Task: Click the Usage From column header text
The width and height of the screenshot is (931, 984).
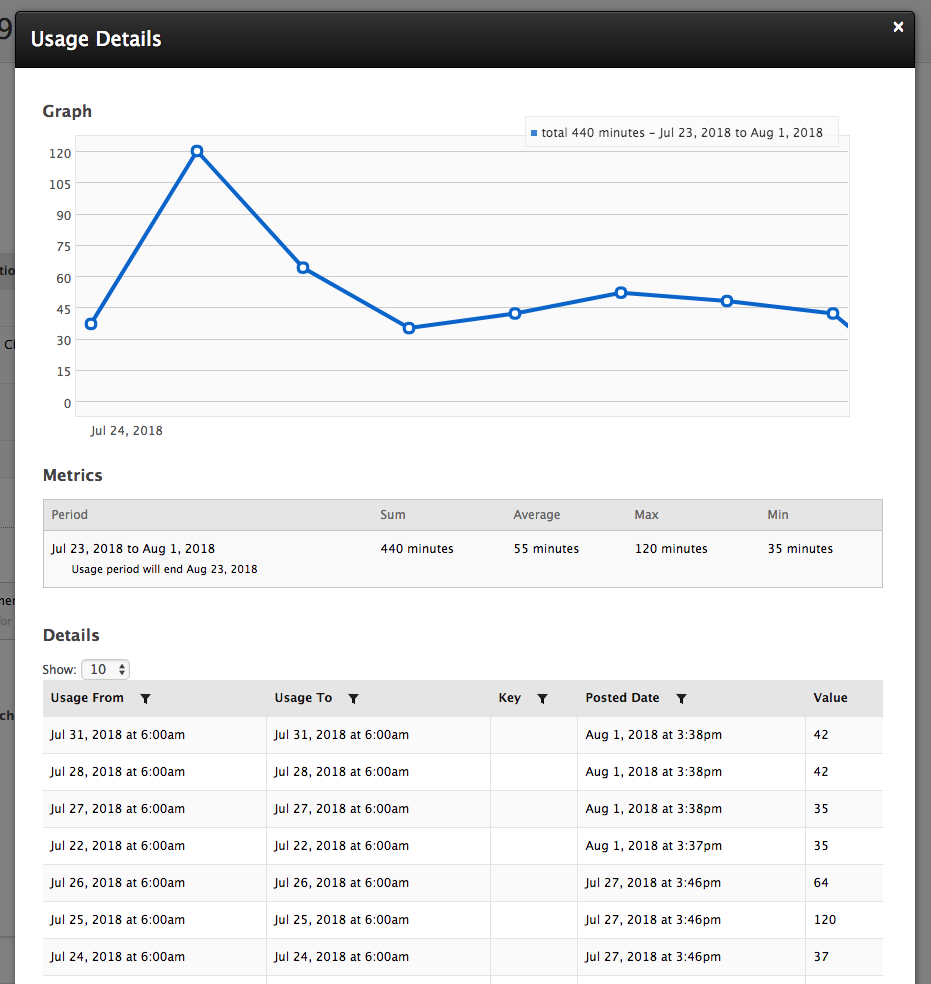Action: (x=87, y=698)
